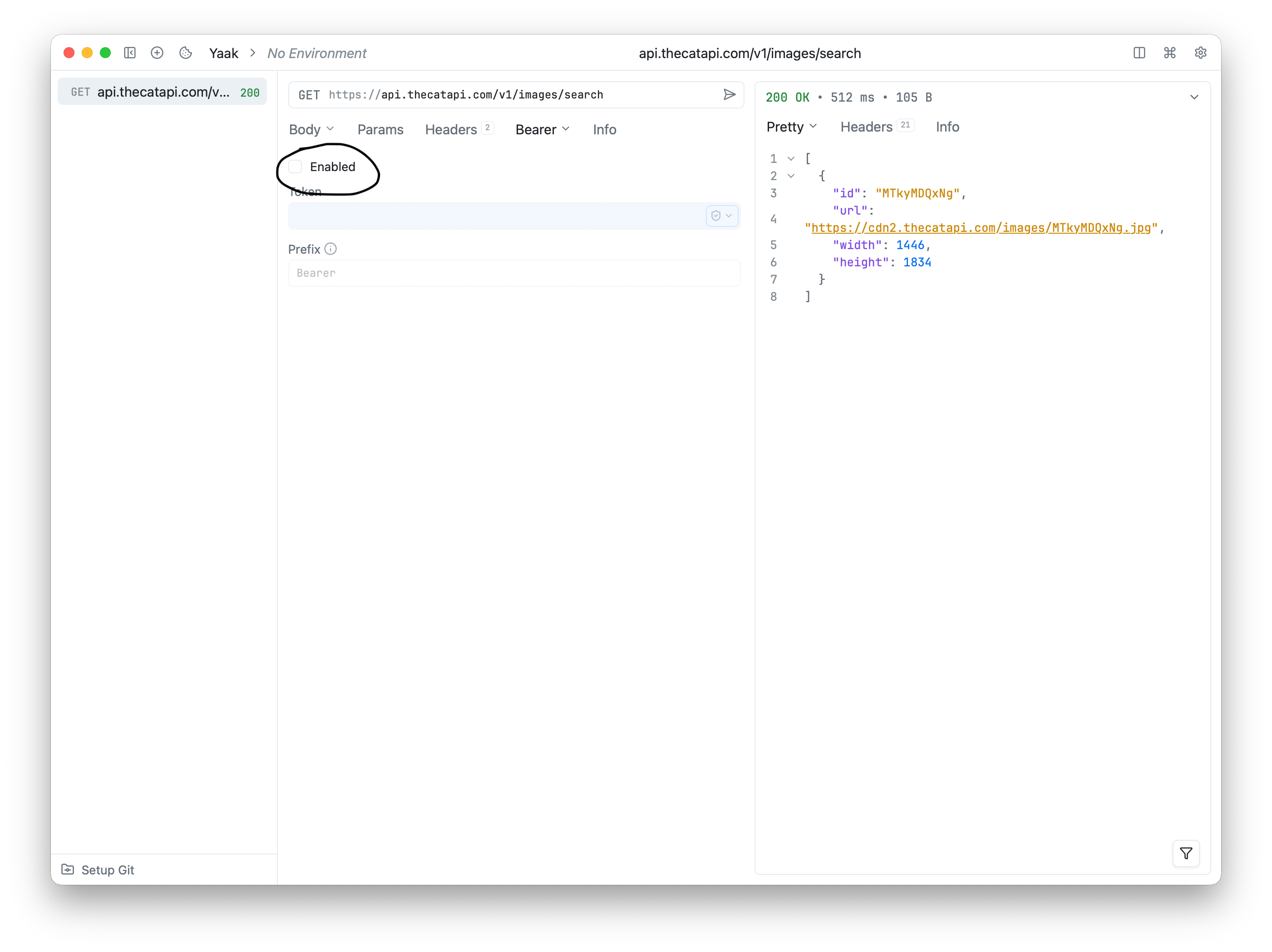Toggle the sidebar panel icon
The height and width of the screenshot is (952, 1272).
pyautogui.click(x=130, y=53)
